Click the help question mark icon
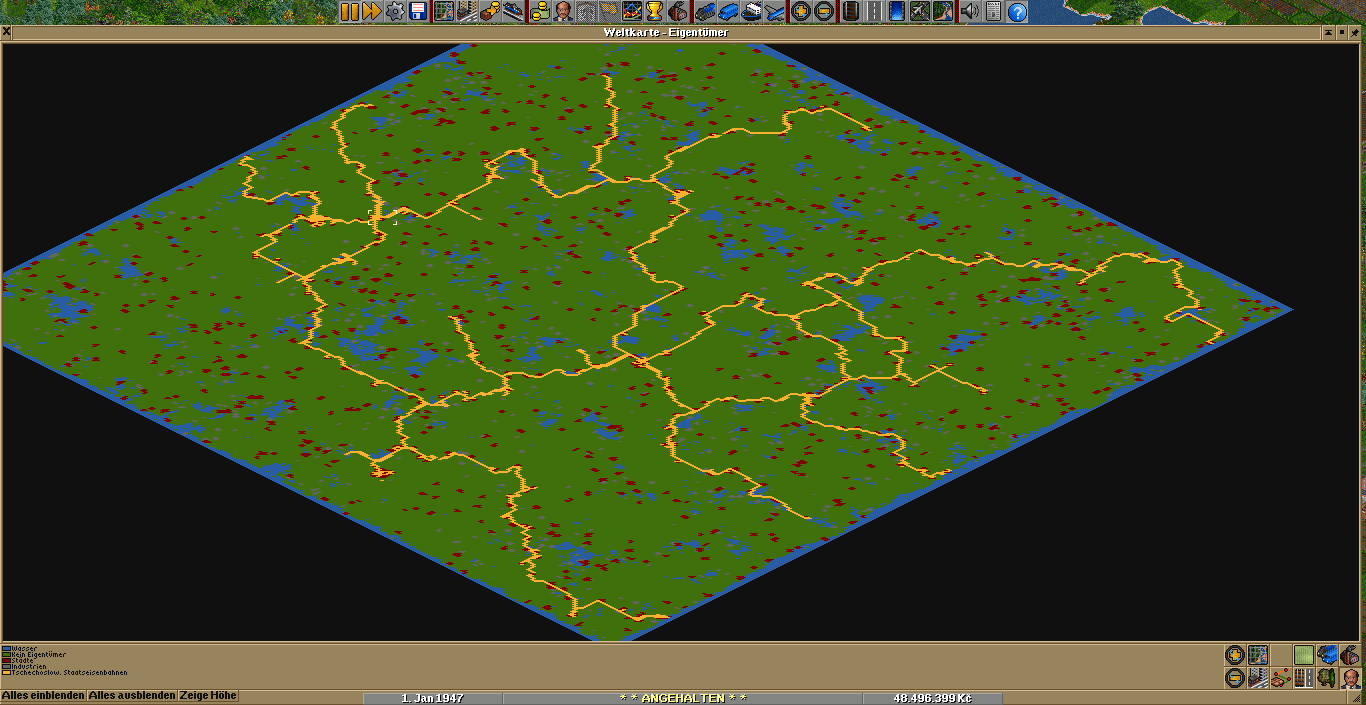The width and height of the screenshot is (1366, 705). click(x=1017, y=12)
